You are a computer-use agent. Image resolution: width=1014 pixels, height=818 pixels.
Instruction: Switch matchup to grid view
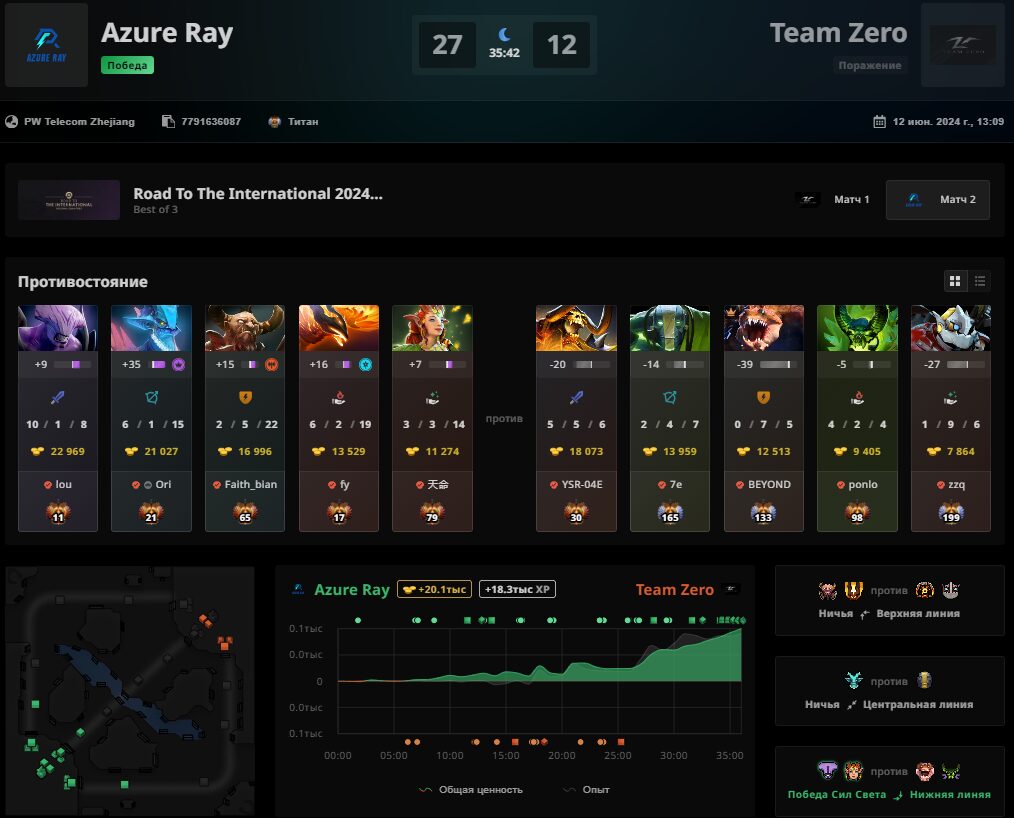(x=955, y=281)
